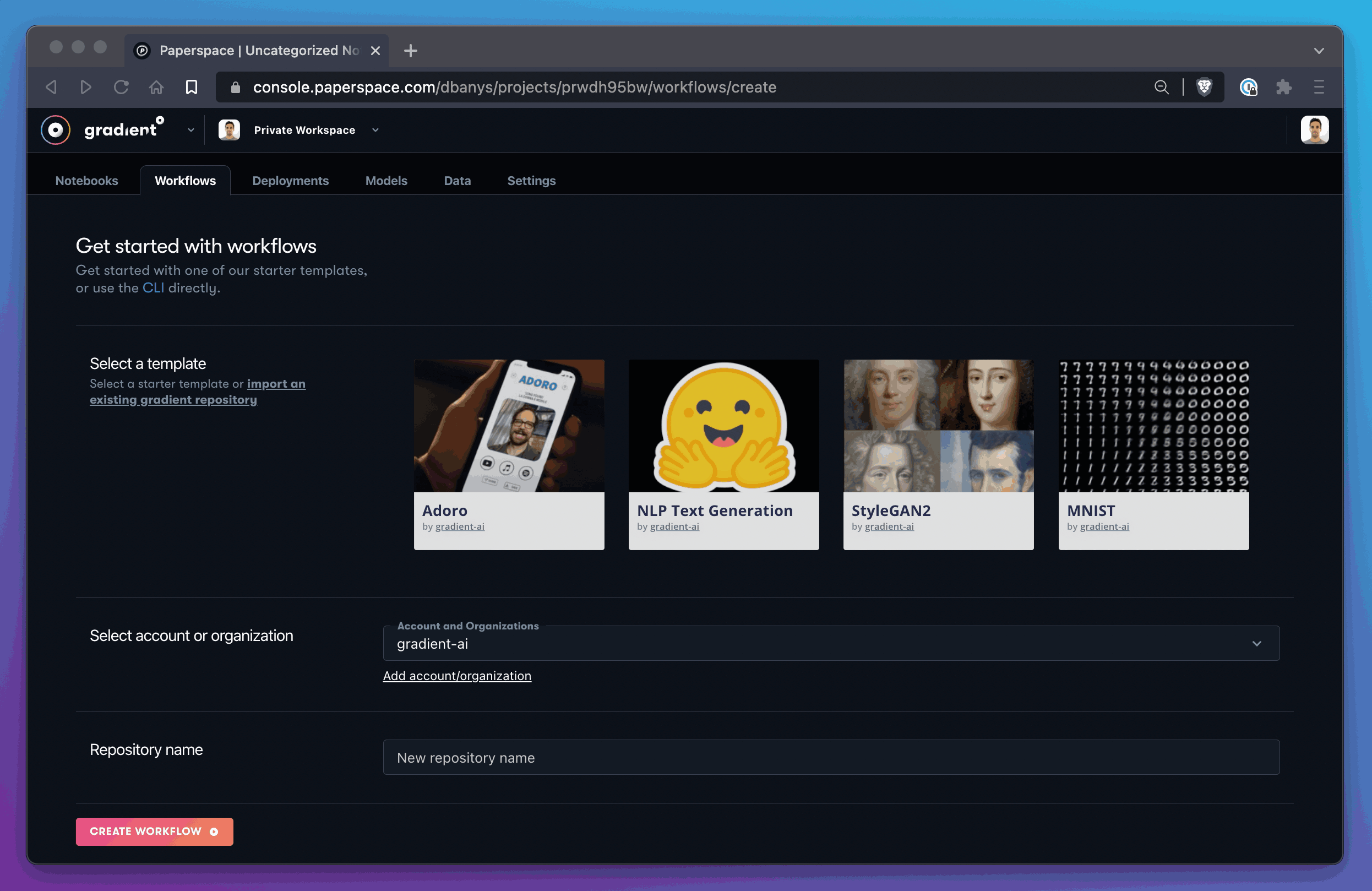The width and height of the screenshot is (1372, 891).
Task: Navigate back with the back arrow
Action: coord(51,87)
